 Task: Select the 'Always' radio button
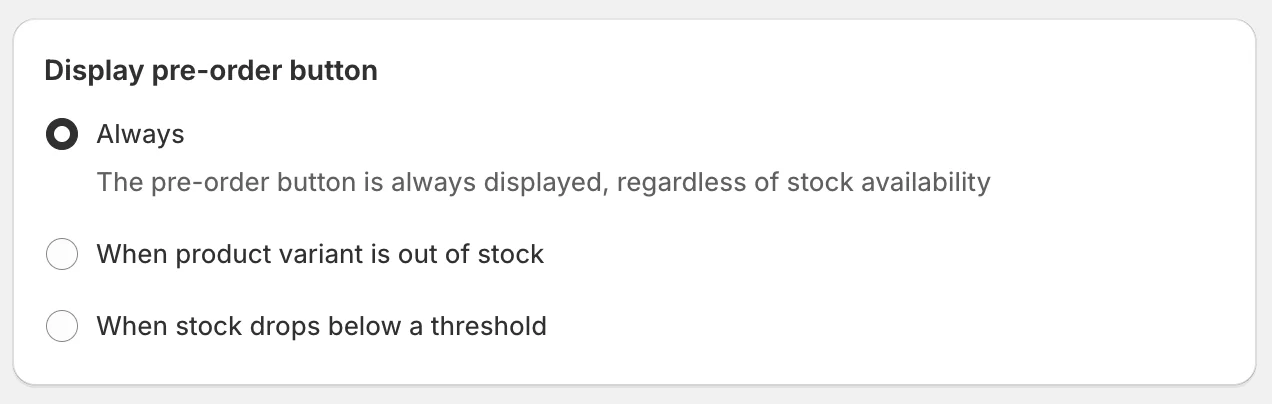[x=62, y=134]
